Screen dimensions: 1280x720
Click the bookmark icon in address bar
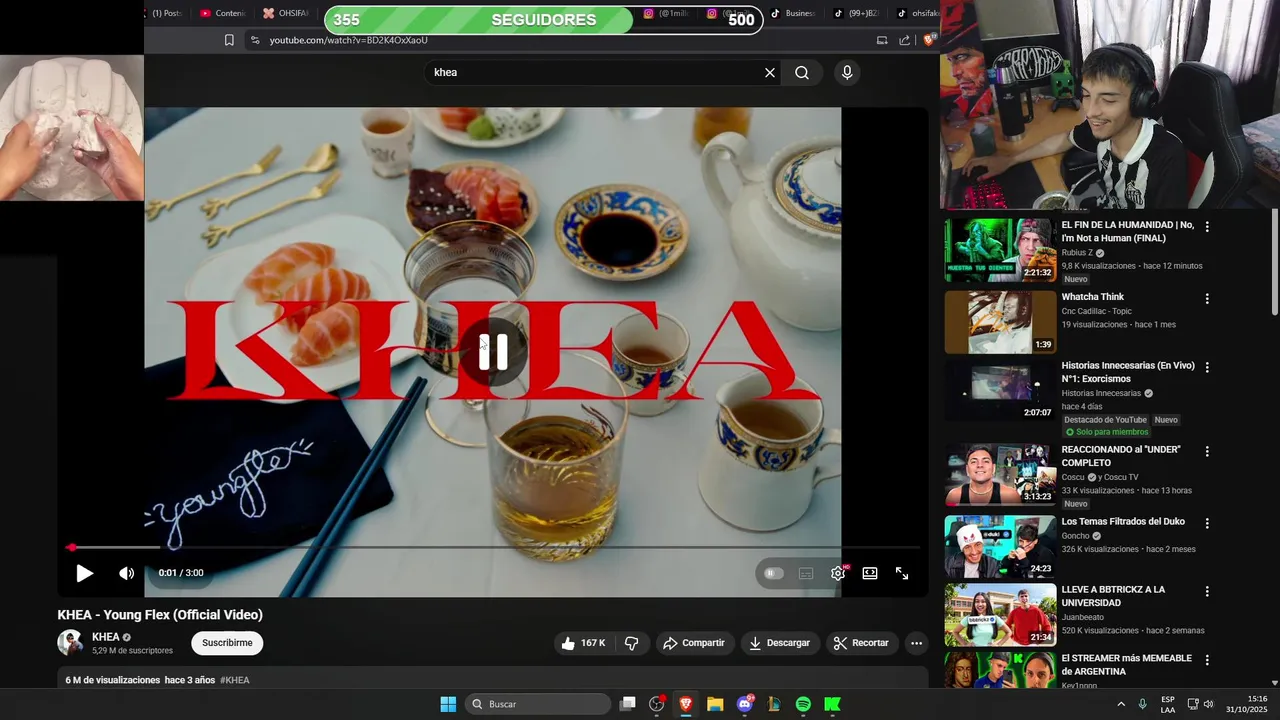click(x=229, y=40)
